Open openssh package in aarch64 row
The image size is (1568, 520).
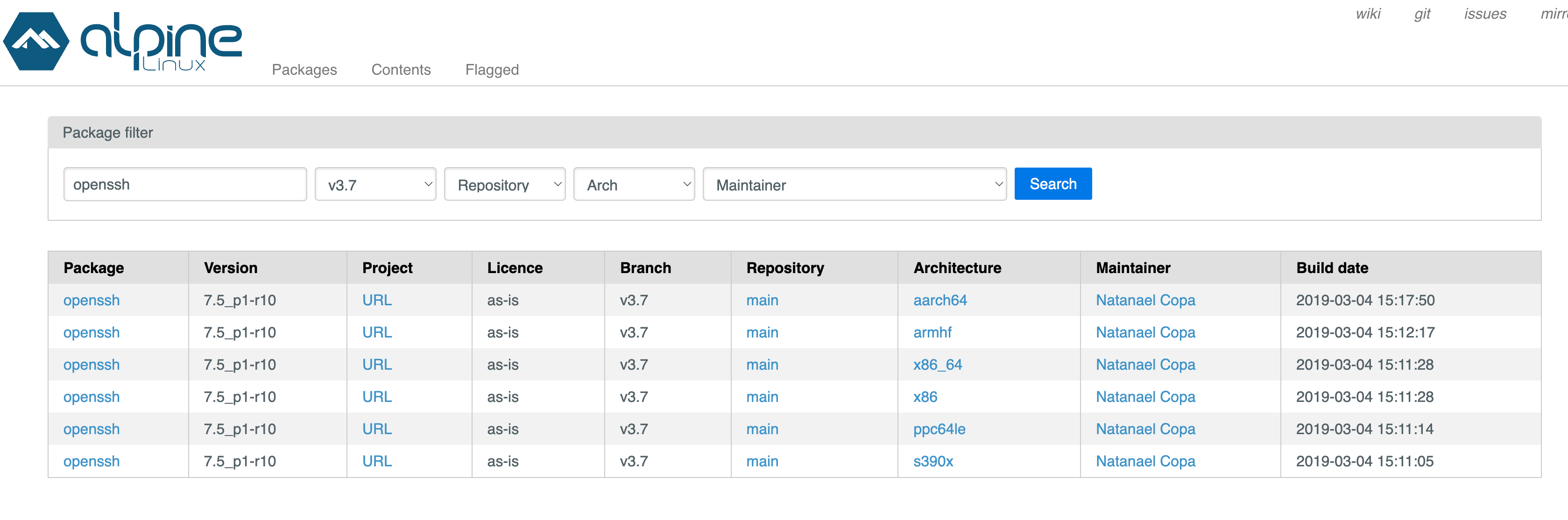point(92,301)
